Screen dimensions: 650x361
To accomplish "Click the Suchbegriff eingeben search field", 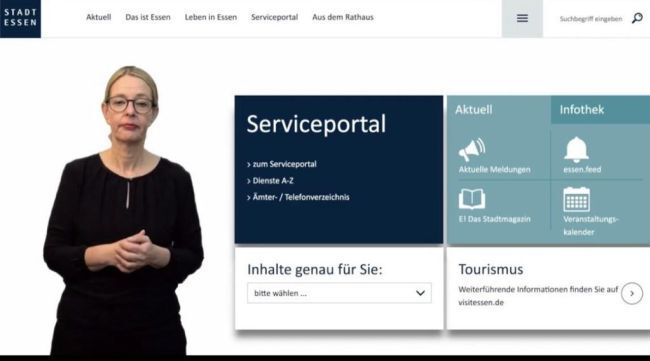I will point(591,19).
